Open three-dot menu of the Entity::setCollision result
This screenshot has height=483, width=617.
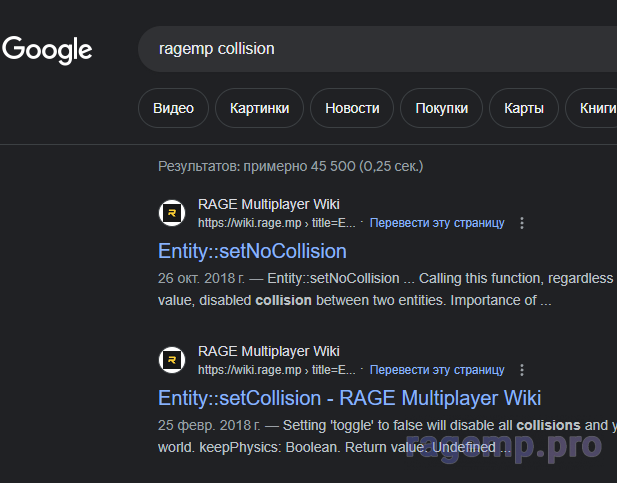tap(522, 370)
